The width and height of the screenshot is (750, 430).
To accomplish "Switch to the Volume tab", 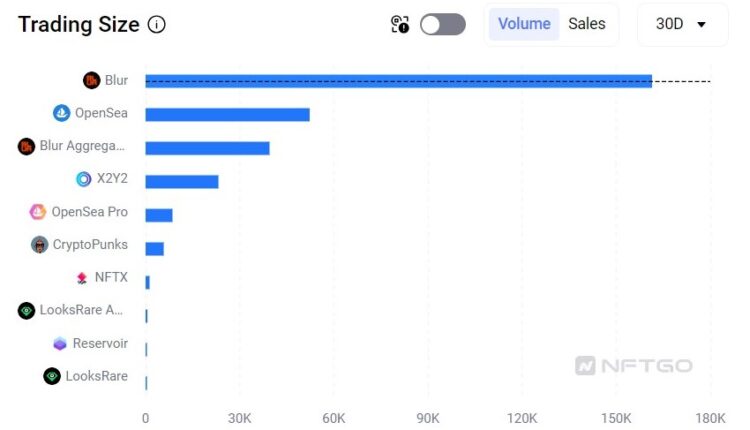I will 524,24.
